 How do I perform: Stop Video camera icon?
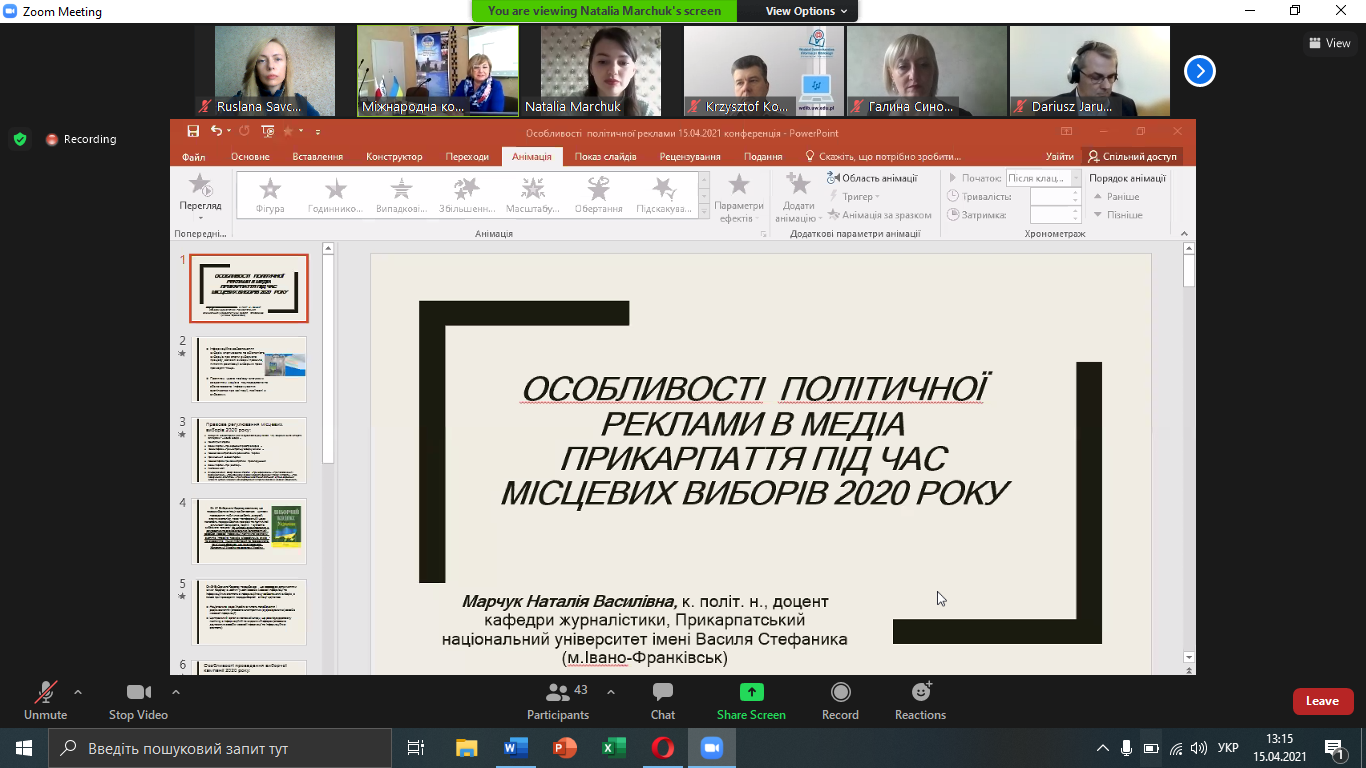pos(138,692)
